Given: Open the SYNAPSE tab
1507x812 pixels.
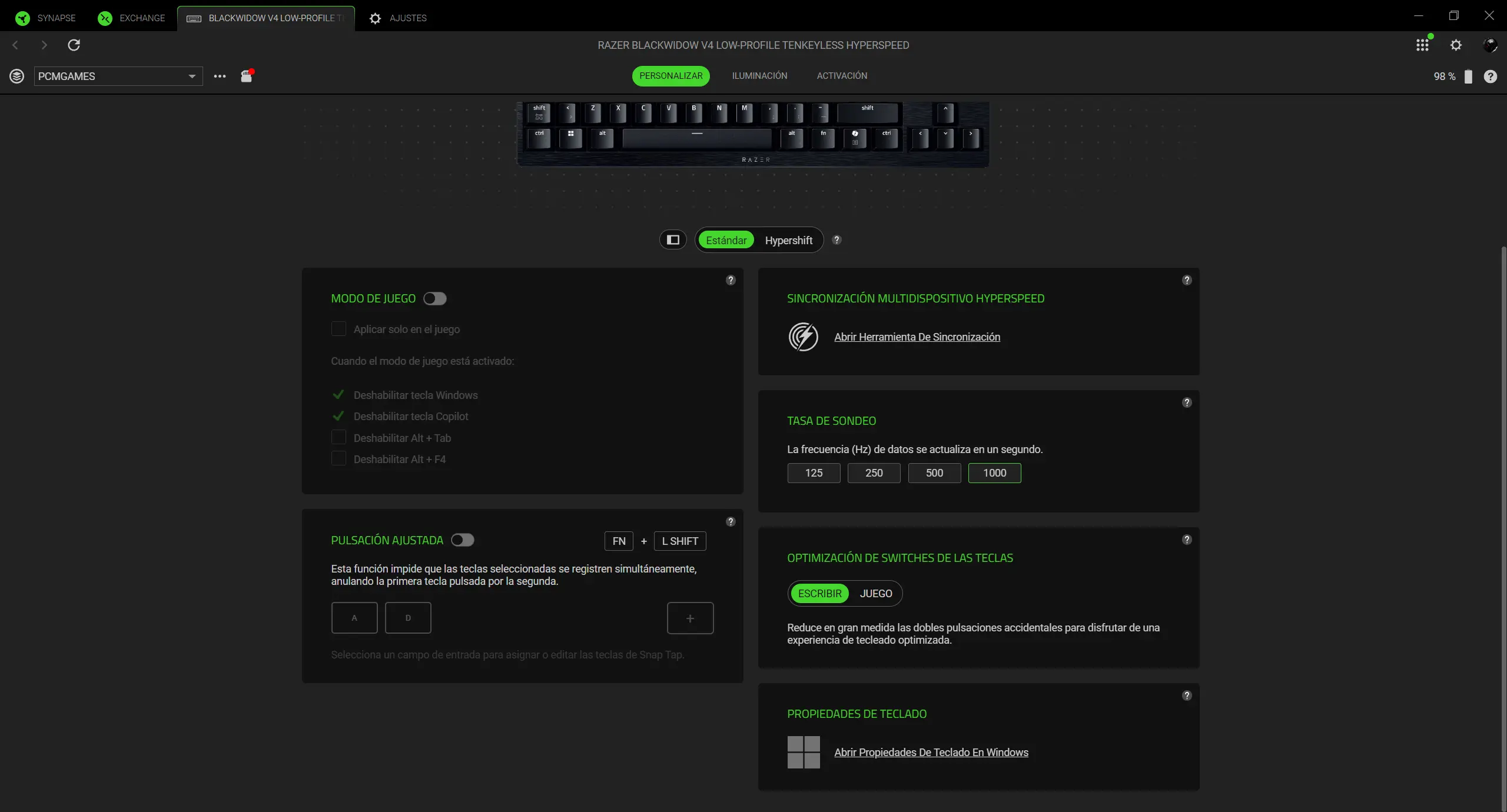Looking at the screenshot, I should [46, 18].
